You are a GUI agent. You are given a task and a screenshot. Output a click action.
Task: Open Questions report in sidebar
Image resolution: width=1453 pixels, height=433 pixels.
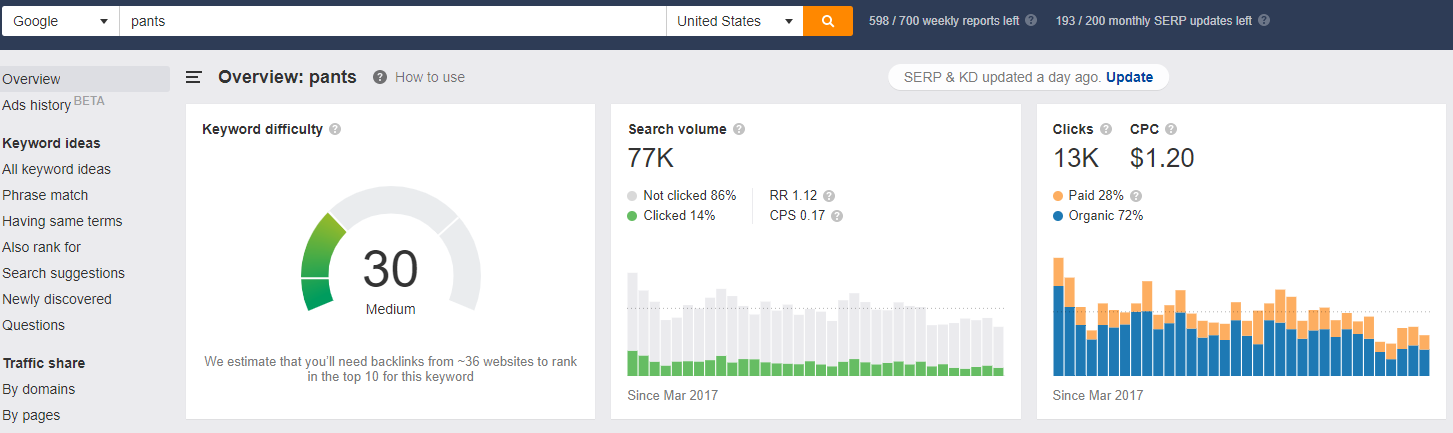pos(33,325)
